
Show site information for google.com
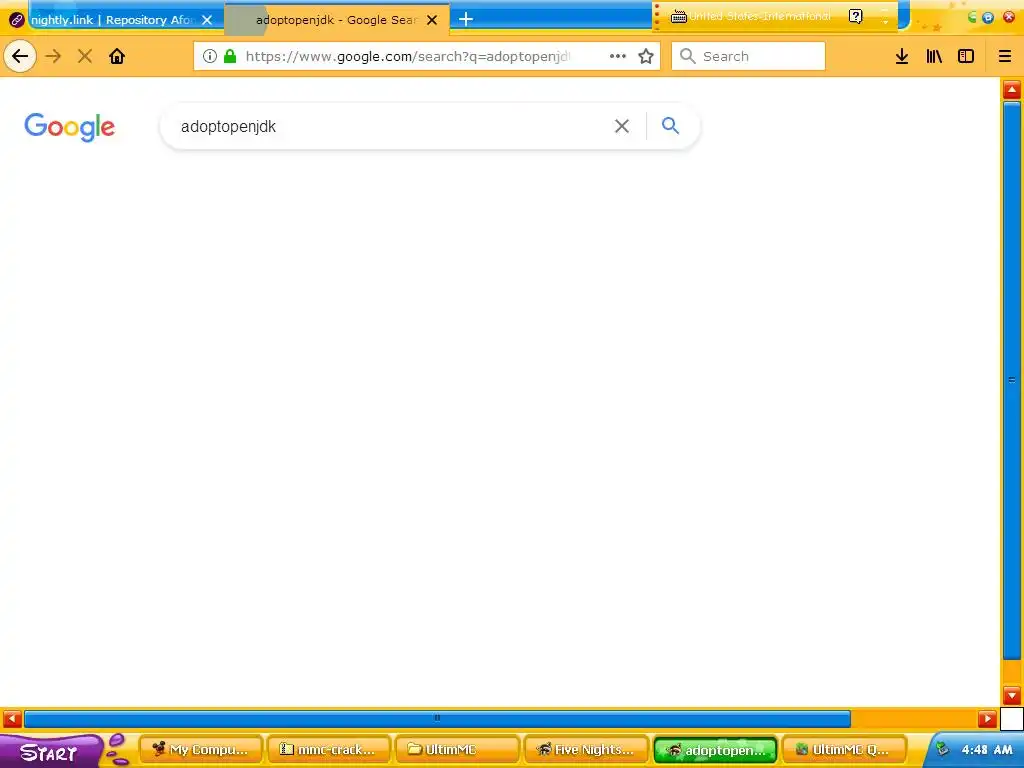coord(210,56)
